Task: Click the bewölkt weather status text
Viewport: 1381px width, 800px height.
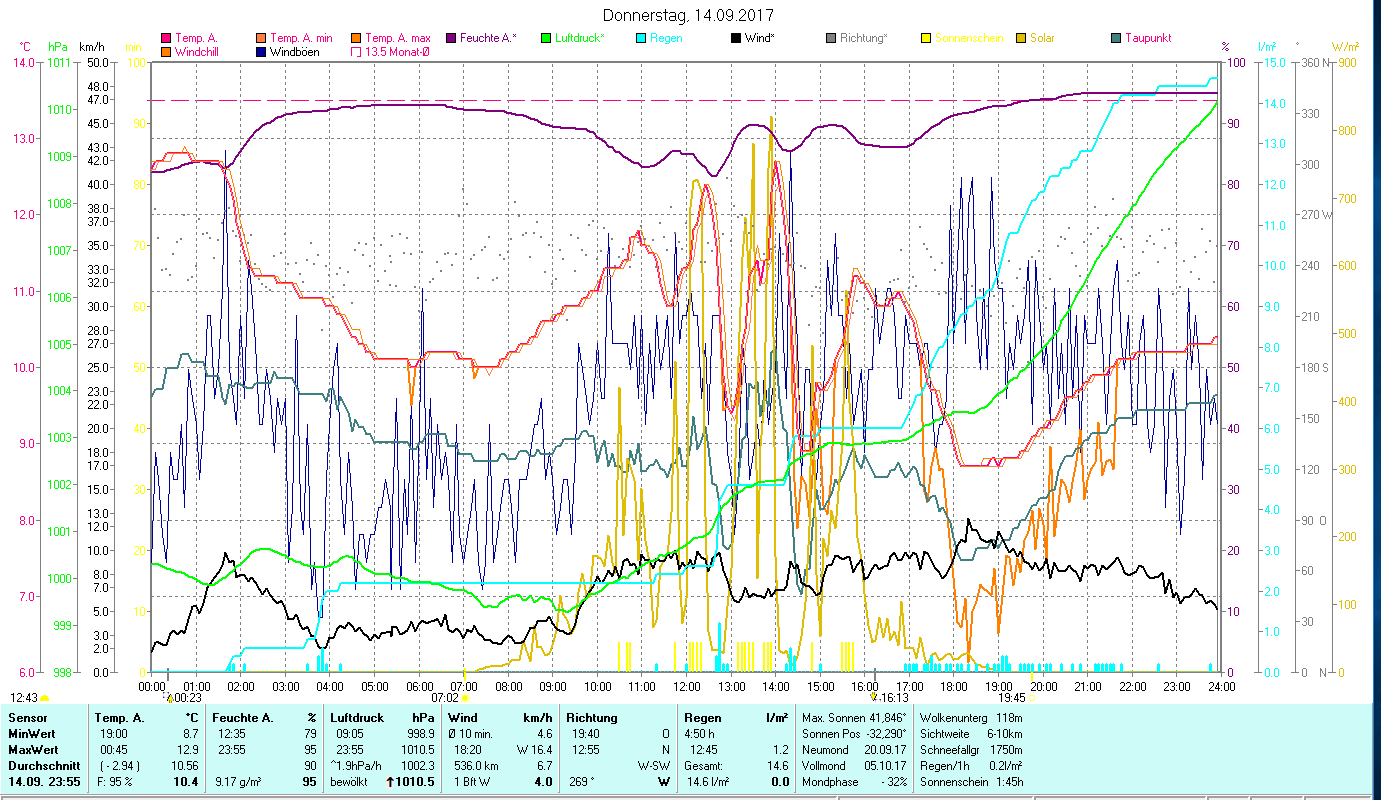Action: [x=350, y=782]
